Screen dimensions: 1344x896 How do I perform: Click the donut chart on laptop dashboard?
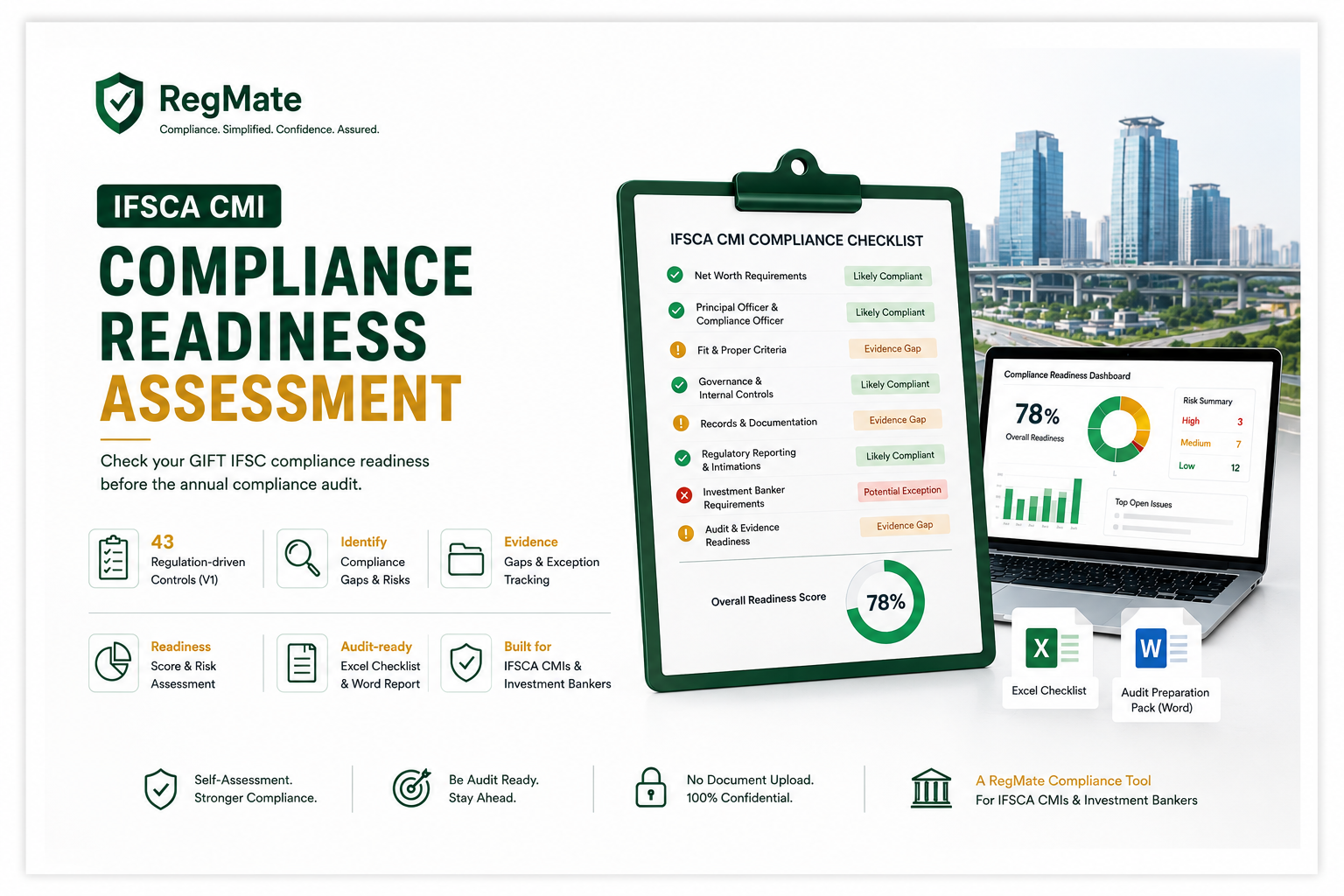click(1118, 429)
